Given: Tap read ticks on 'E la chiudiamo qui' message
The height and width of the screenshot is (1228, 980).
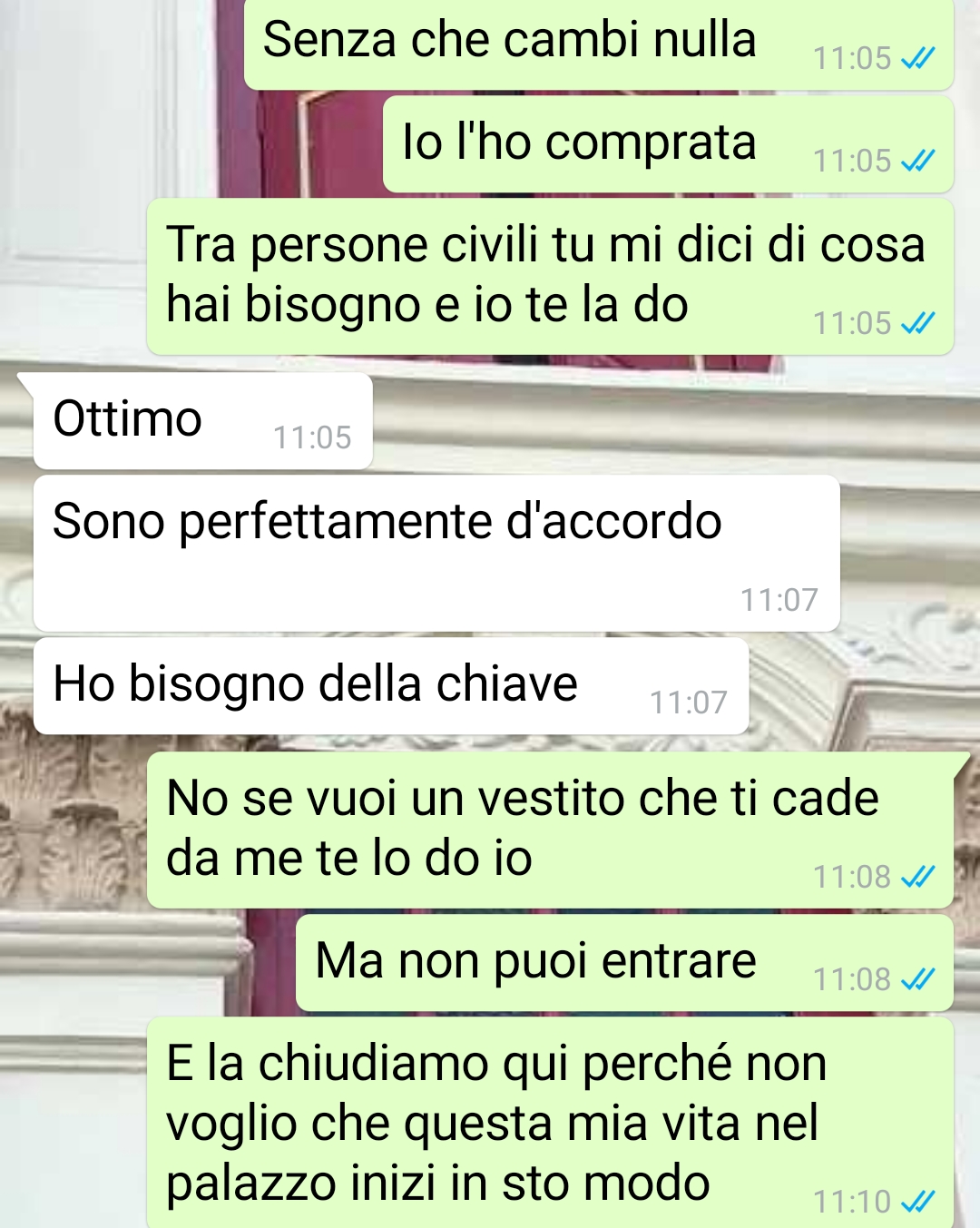Looking at the screenshot, I should point(917,1202).
